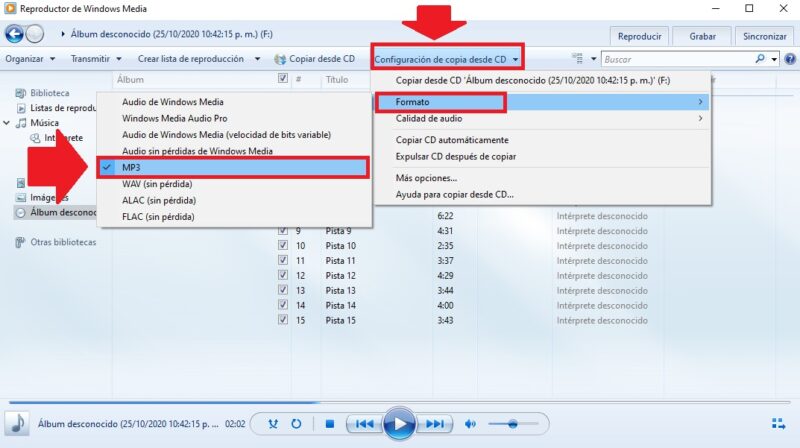Image resolution: width=800 pixels, height=448 pixels.
Task: Open the search options dropdown arrow
Action: click(774, 59)
